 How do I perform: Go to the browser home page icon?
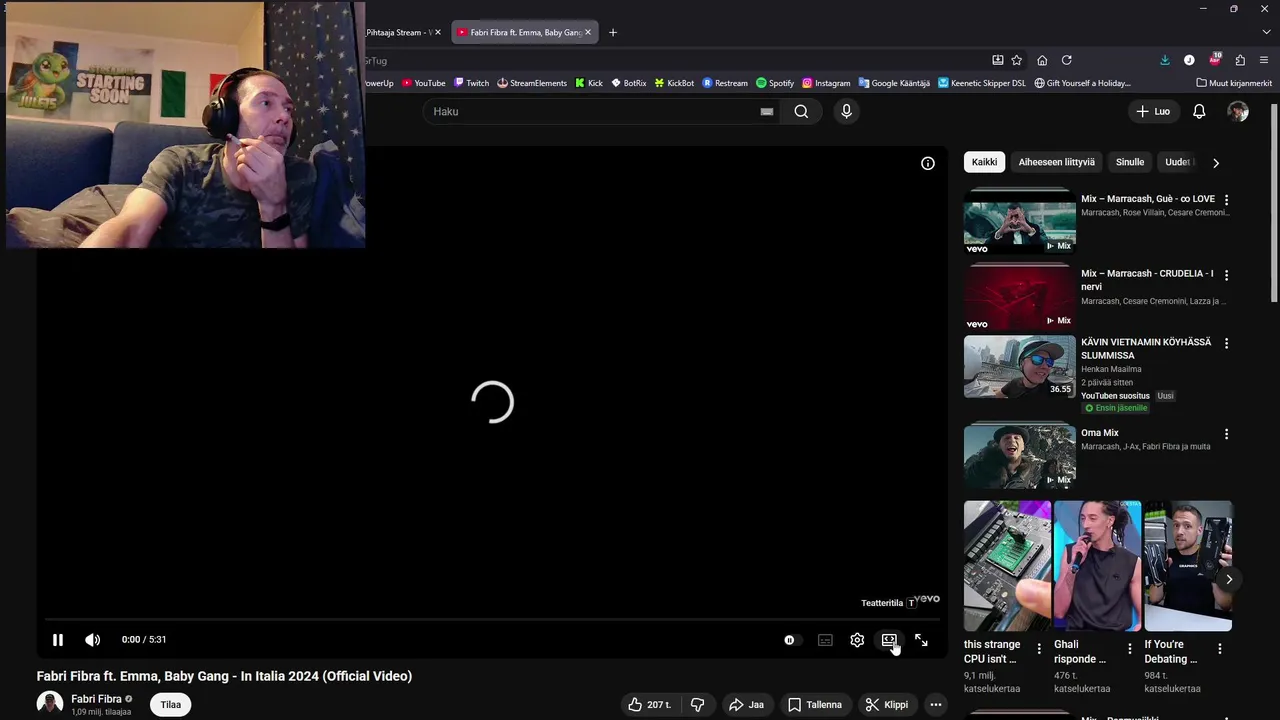pos(1042,60)
